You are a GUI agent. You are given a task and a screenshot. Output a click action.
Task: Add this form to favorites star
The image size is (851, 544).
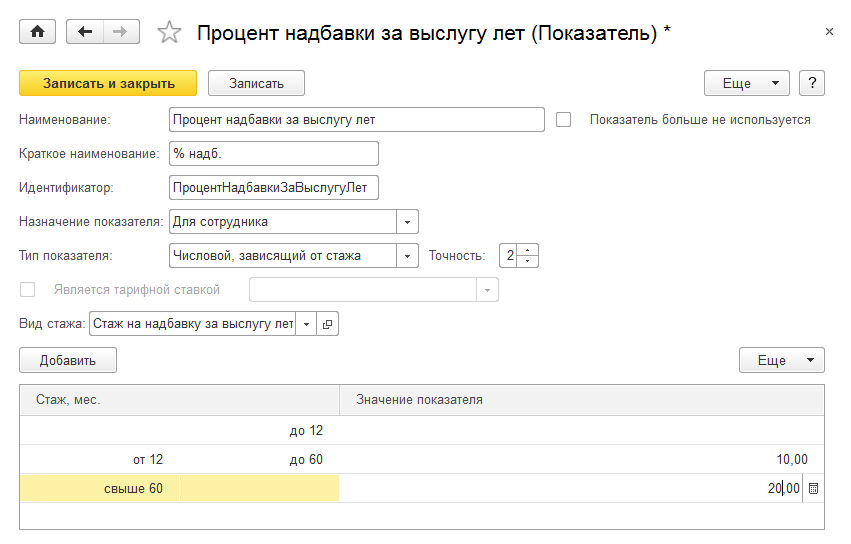pyautogui.click(x=170, y=33)
